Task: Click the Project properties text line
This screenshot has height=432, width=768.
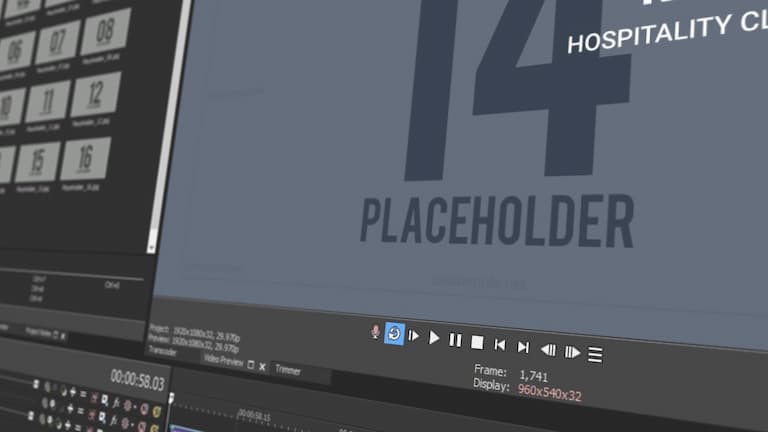Action: (x=194, y=333)
